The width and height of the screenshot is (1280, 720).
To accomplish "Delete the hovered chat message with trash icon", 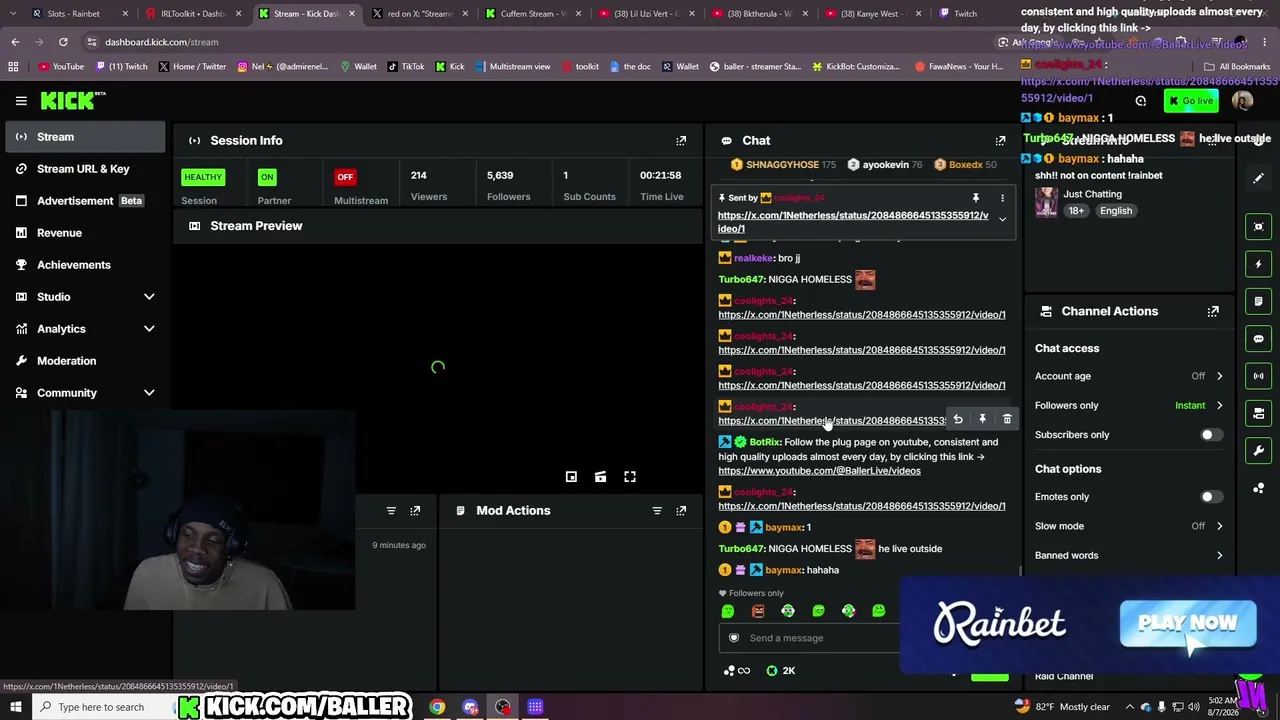I will click(x=1007, y=420).
